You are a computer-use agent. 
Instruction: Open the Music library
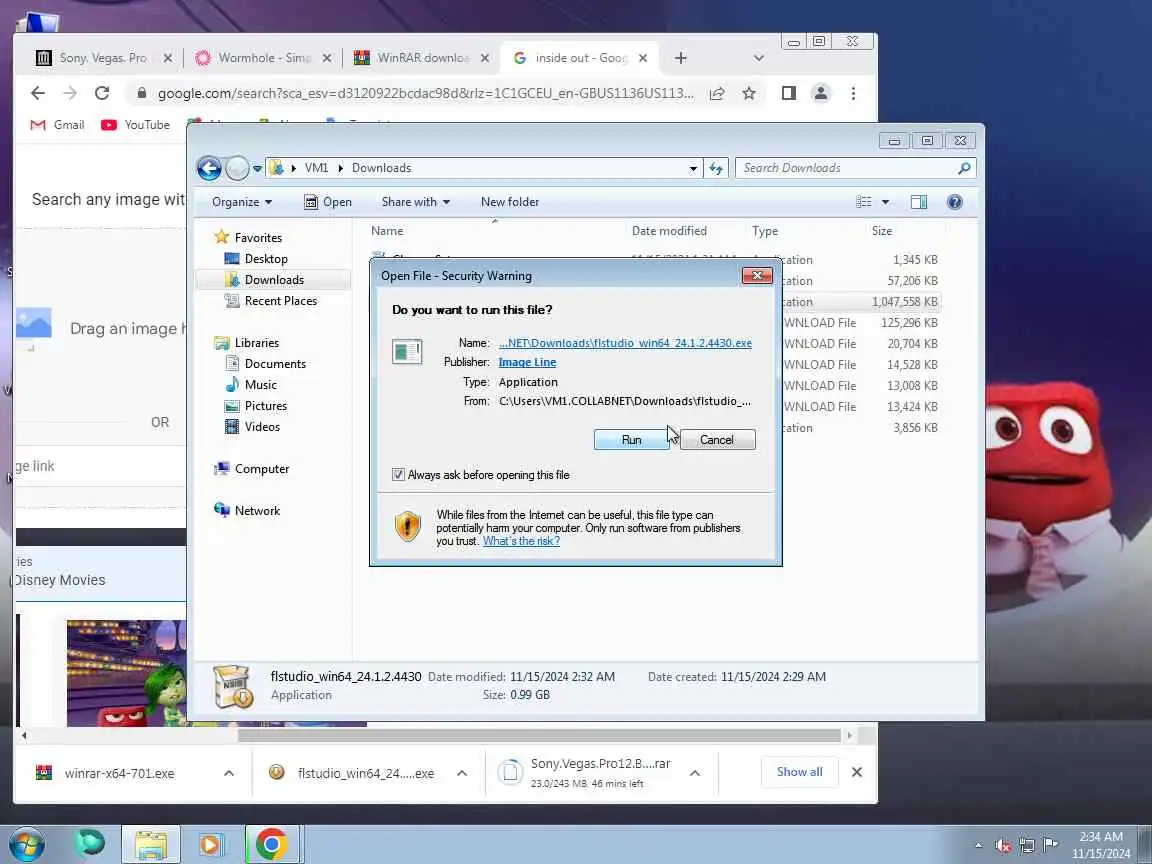(260, 385)
